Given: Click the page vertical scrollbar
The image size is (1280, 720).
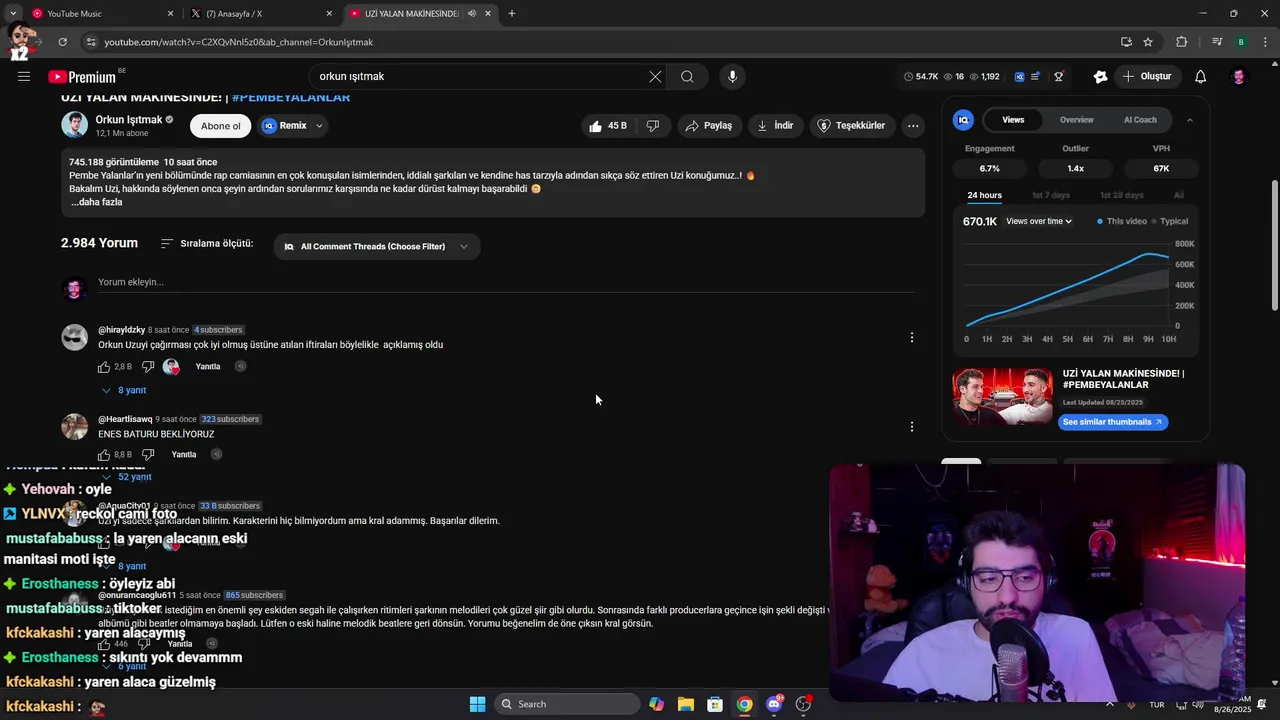Looking at the screenshot, I should [x=1274, y=245].
